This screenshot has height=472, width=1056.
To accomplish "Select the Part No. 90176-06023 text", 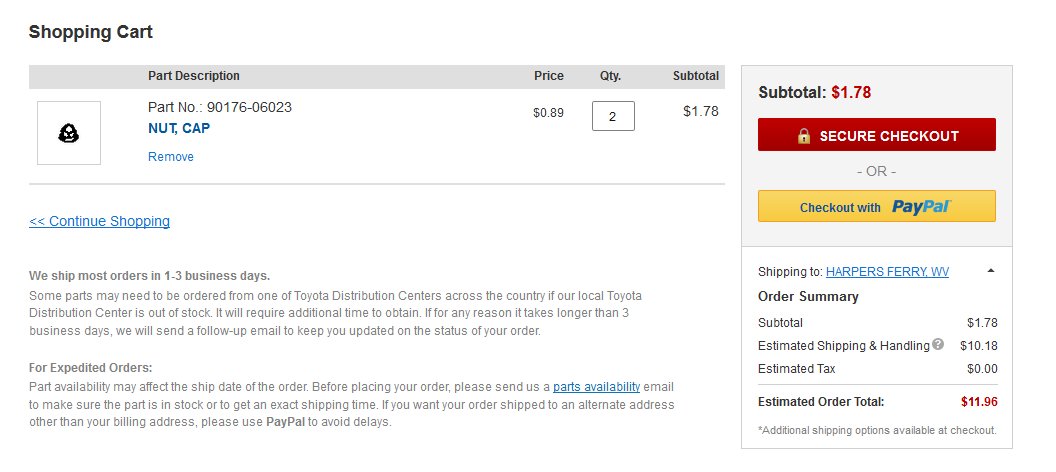I will [x=220, y=107].
